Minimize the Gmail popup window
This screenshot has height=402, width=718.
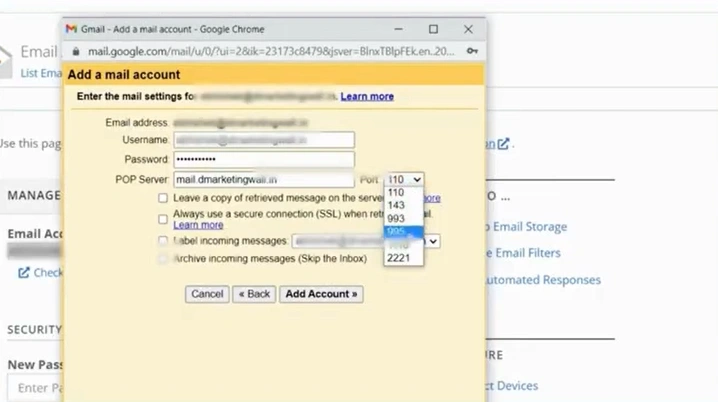(398, 29)
